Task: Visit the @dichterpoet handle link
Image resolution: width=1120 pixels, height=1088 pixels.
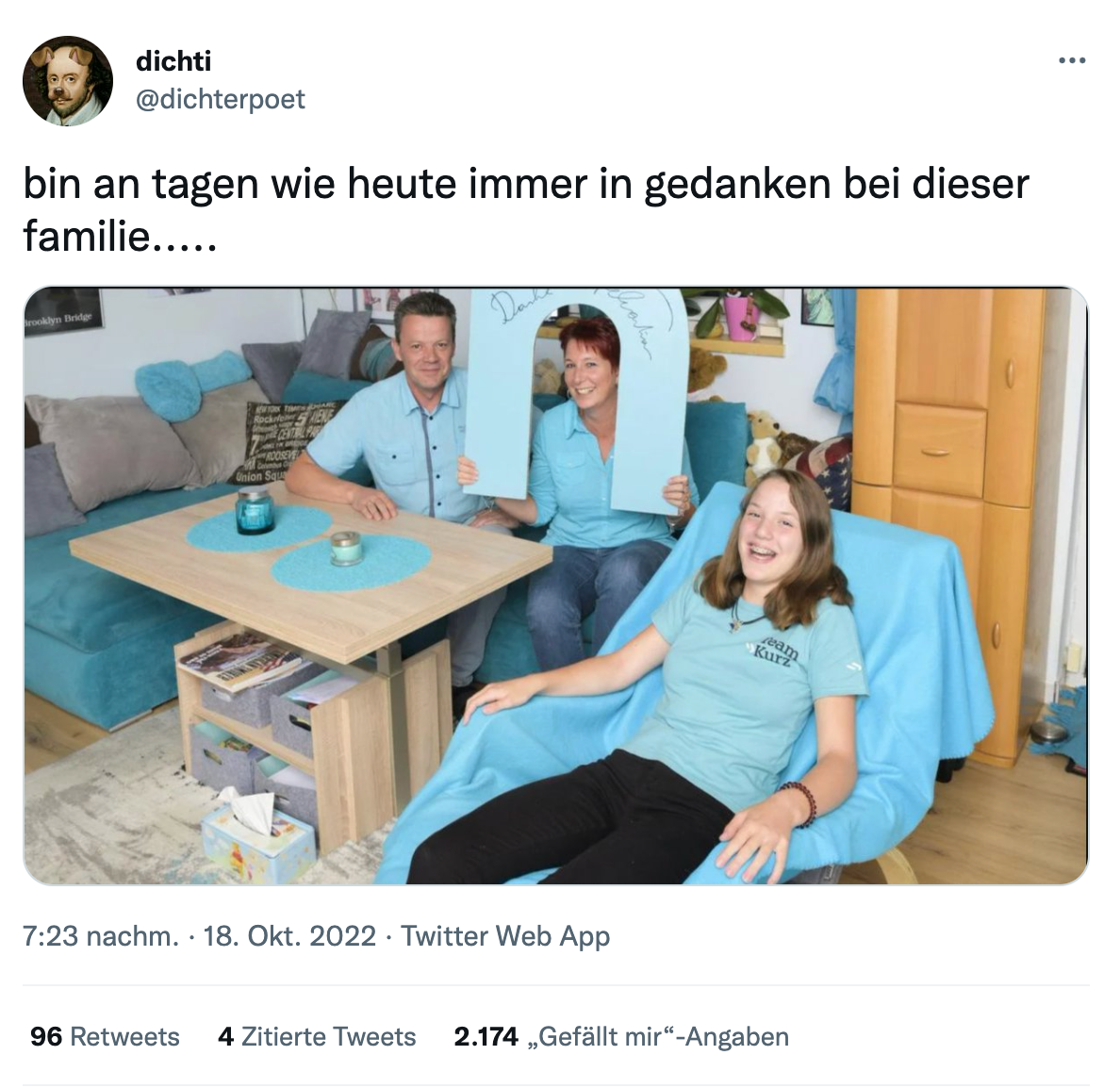Action: click(220, 99)
